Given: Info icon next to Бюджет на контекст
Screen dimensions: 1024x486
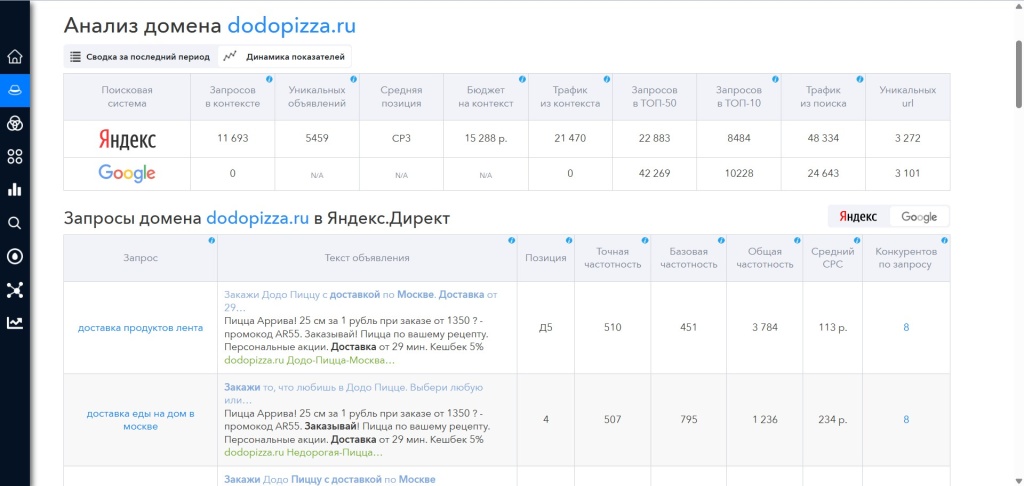Looking at the screenshot, I should (x=522, y=79).
